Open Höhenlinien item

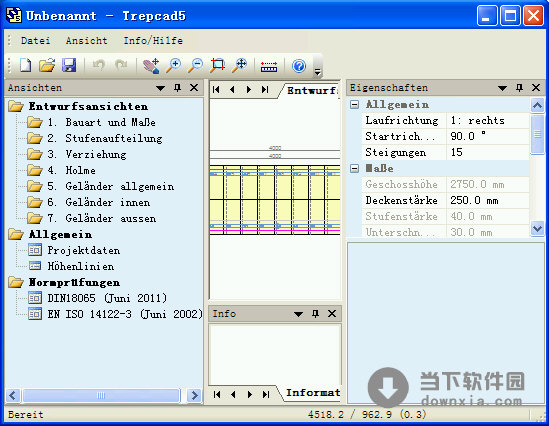81,266
